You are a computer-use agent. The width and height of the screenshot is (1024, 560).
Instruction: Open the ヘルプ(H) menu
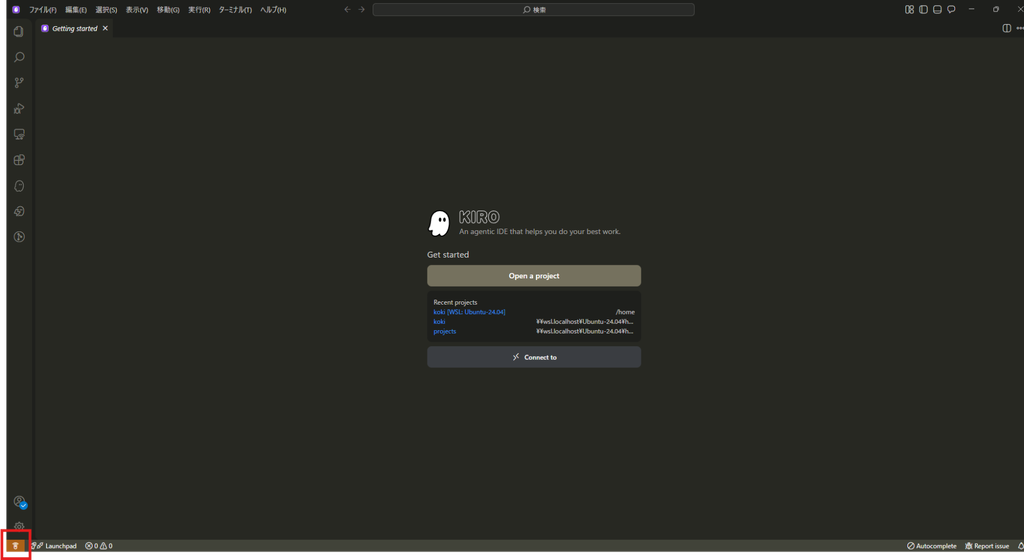(x=273, y=10)
